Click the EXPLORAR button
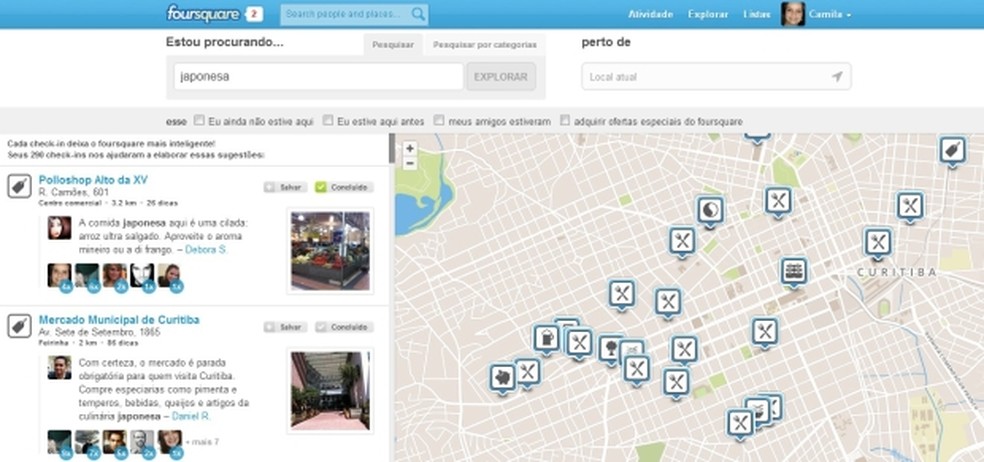 (x=501, y=77)
